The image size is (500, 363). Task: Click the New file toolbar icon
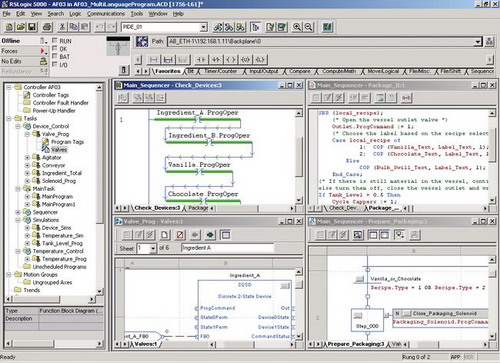[x=10, y=27]
